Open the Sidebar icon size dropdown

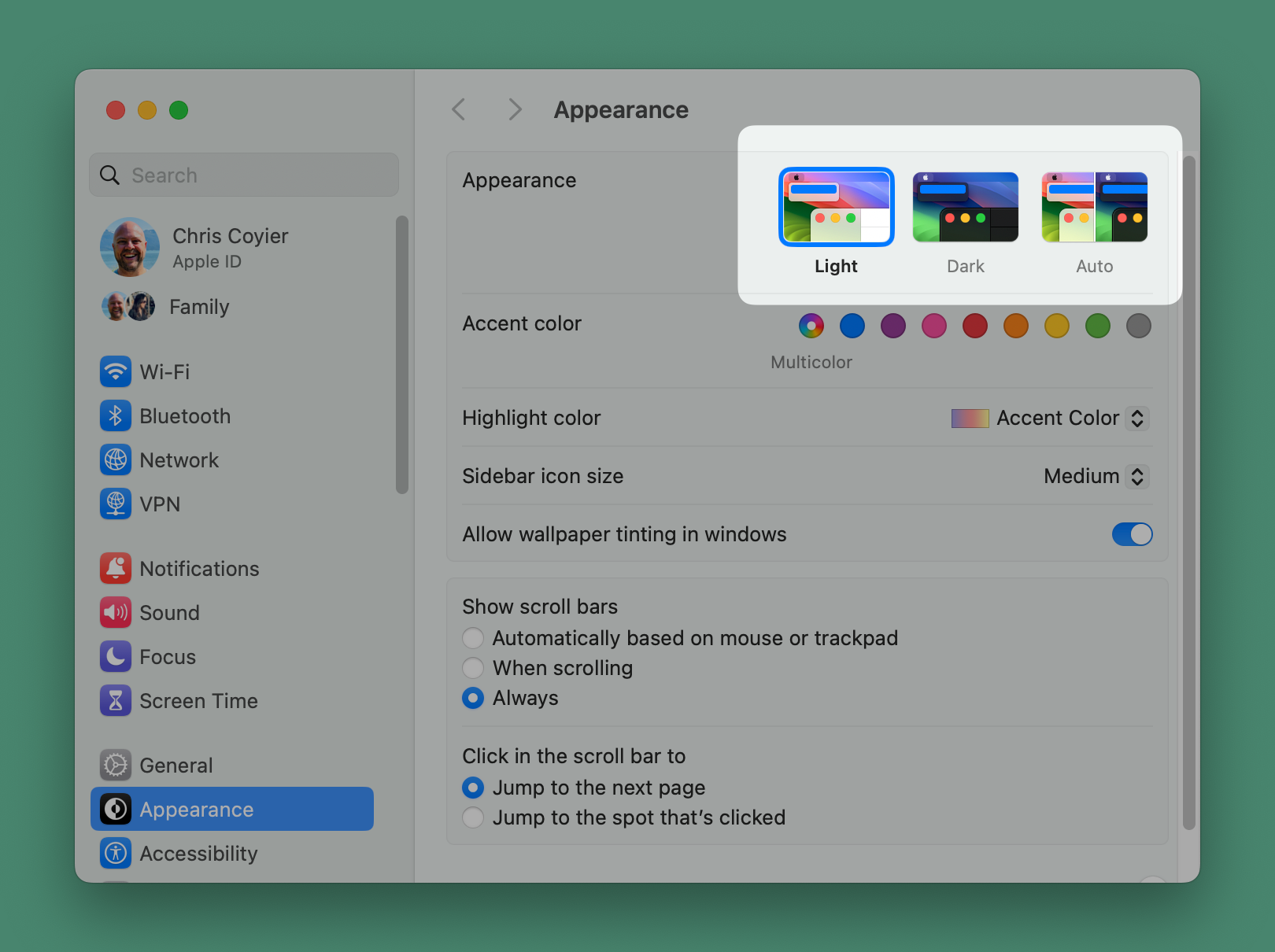pos(1136,476)
